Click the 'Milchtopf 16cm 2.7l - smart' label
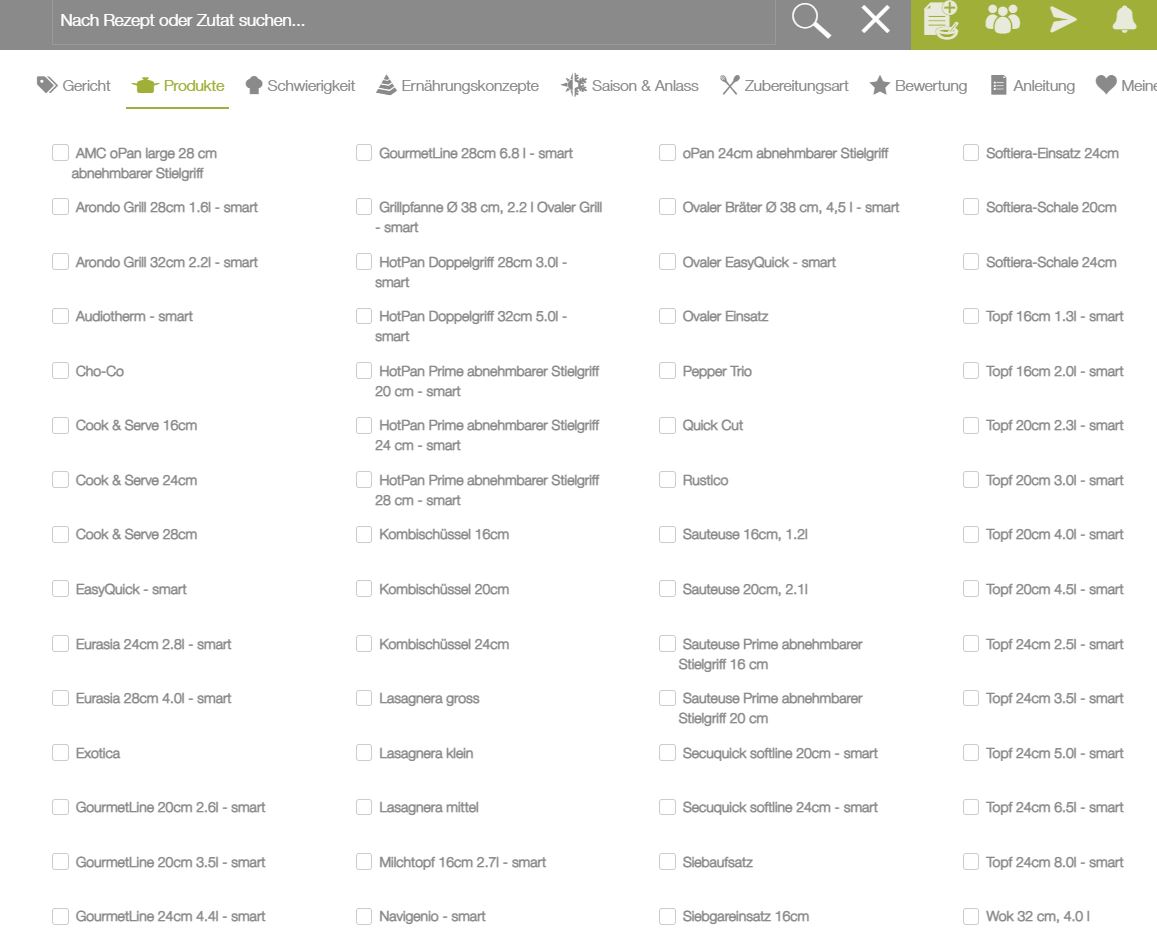This screenshot has width=1157, height=929. coord(463,862)
